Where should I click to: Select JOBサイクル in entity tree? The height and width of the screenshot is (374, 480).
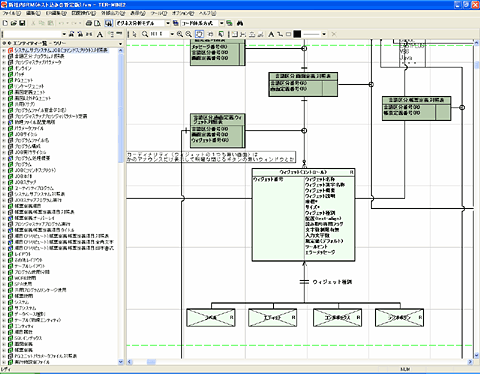point(26,134)
